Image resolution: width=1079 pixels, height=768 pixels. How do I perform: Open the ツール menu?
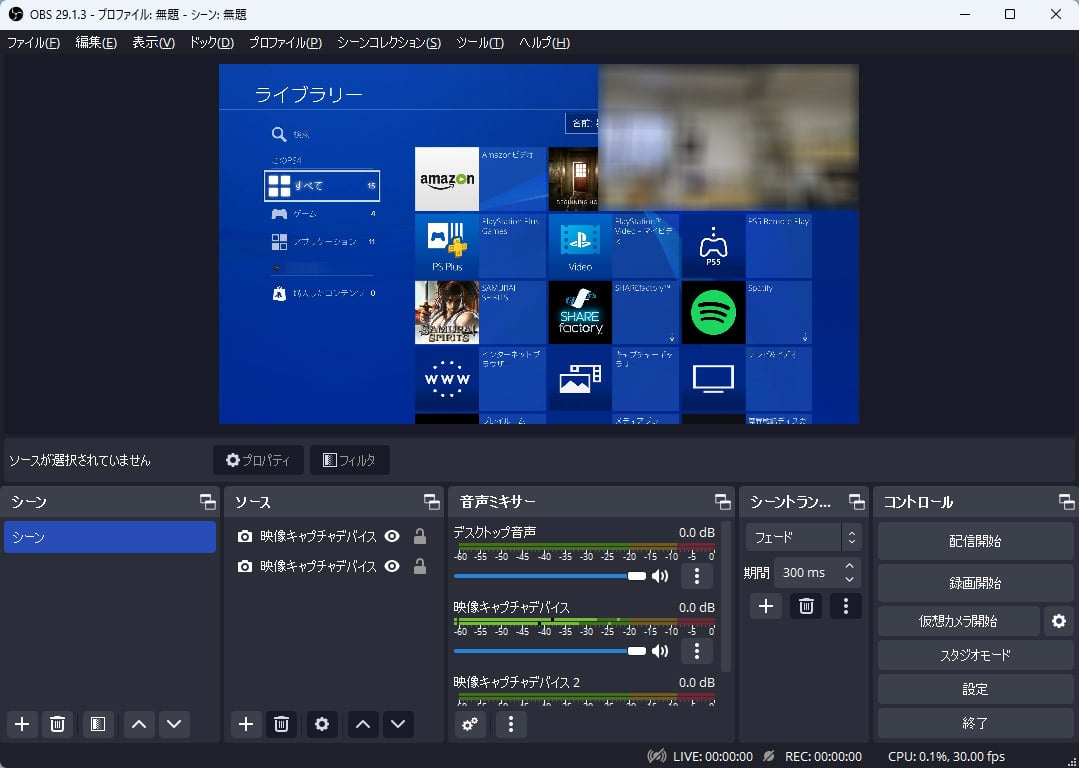(480, 43)
